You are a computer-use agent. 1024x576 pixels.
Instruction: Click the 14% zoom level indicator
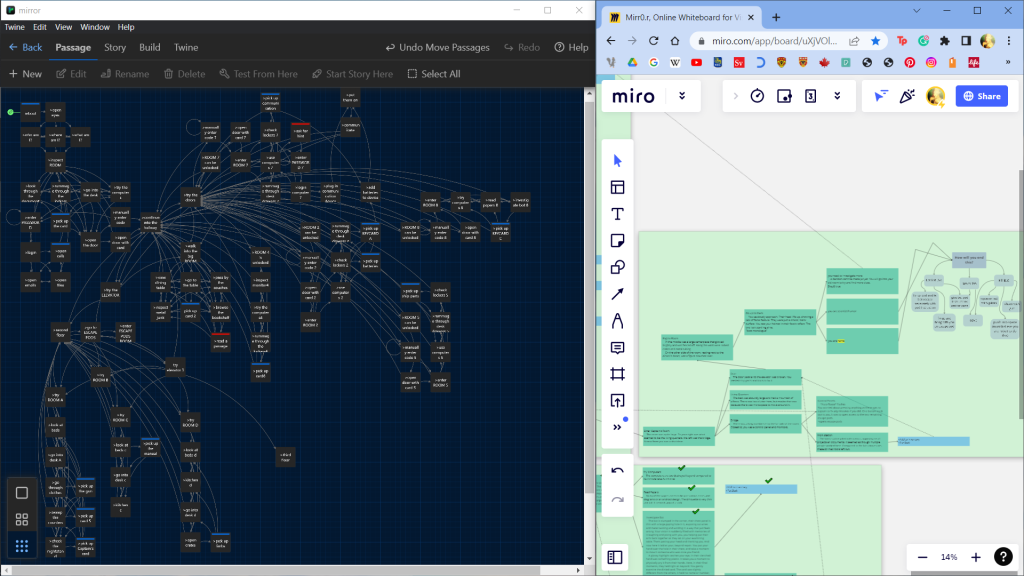(x=949, y=557)
